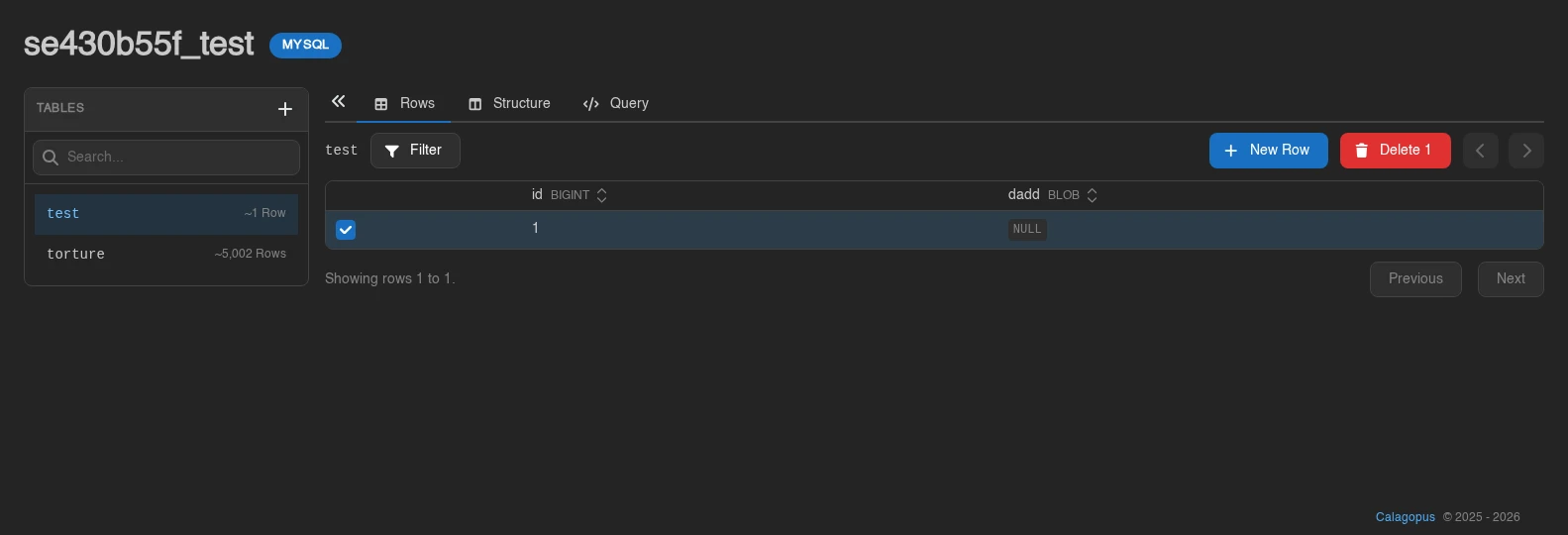Screen dimensions: 1568x535
Task: Sort by the id BIGINT column arrows
Action: 601,195
